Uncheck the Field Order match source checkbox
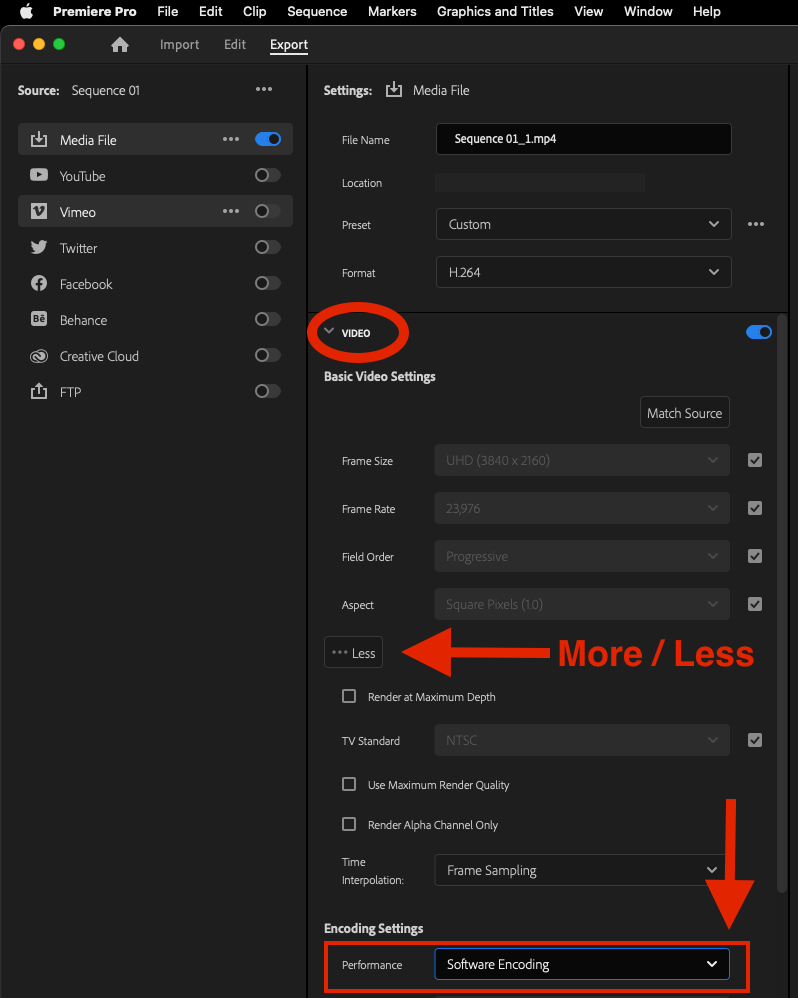 click(755, 556)
